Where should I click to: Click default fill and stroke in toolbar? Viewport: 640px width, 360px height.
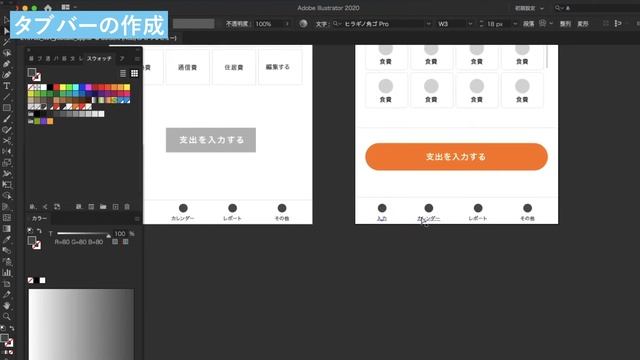[x=3, y=328]
